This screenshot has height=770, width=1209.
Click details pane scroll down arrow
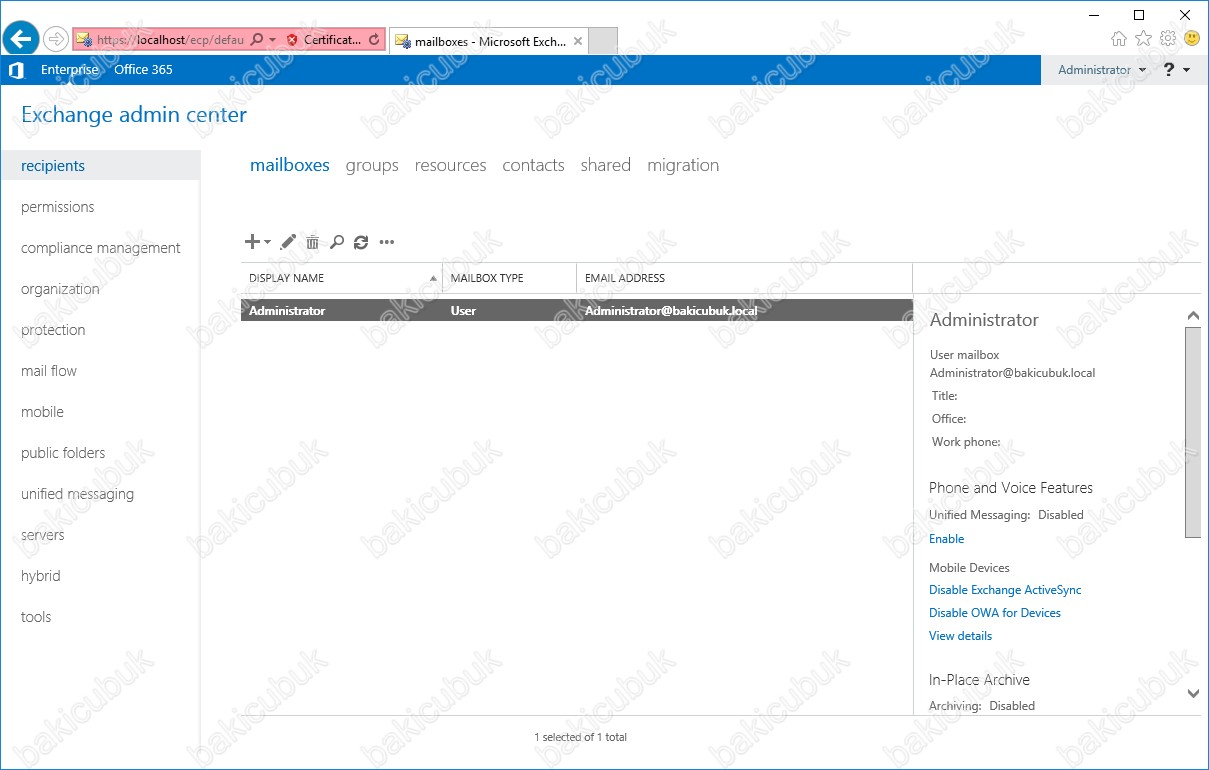[x=1193, y=692]
